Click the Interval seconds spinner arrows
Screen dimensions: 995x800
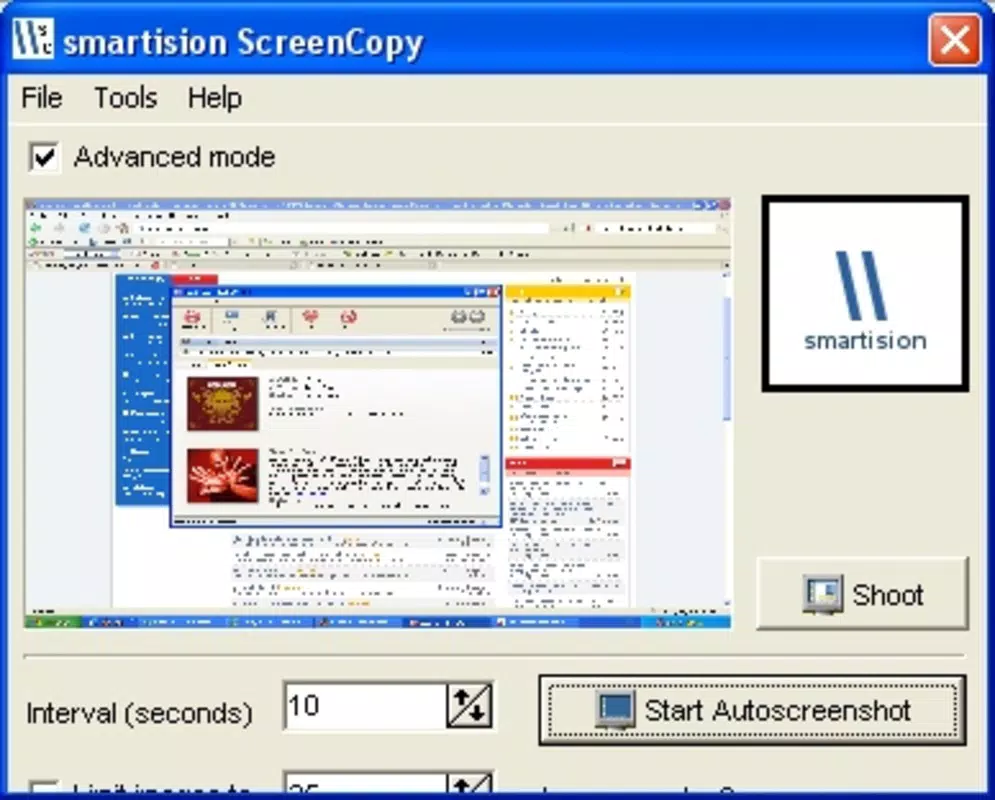click(470, 706)
